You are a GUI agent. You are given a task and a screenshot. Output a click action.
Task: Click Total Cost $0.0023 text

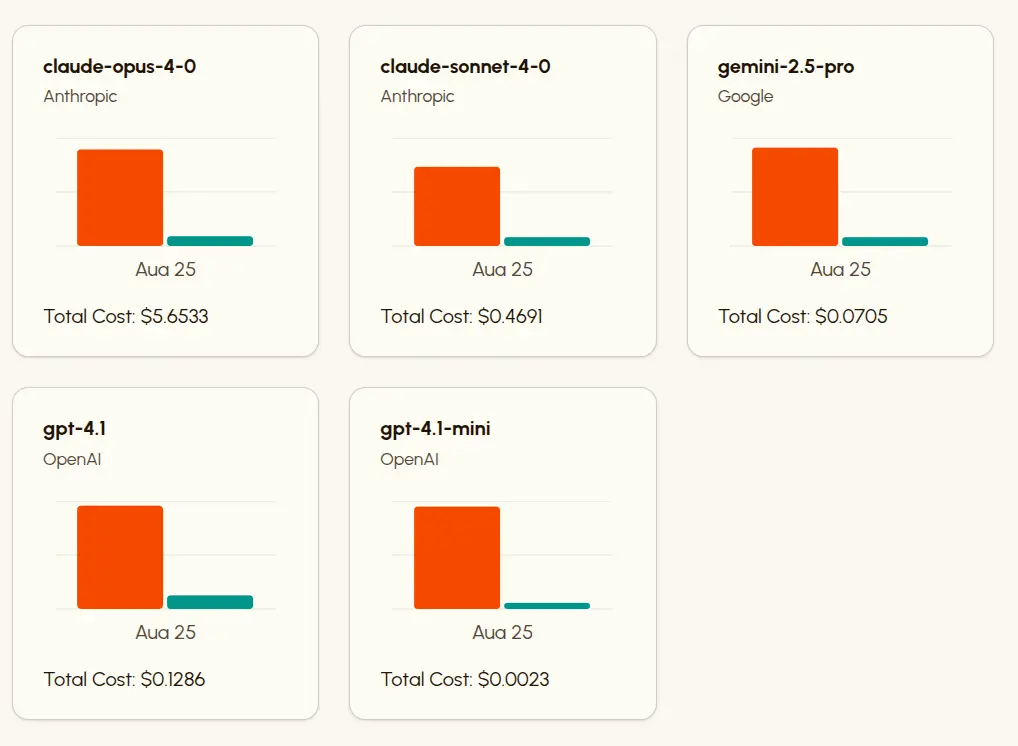(465, 679)
